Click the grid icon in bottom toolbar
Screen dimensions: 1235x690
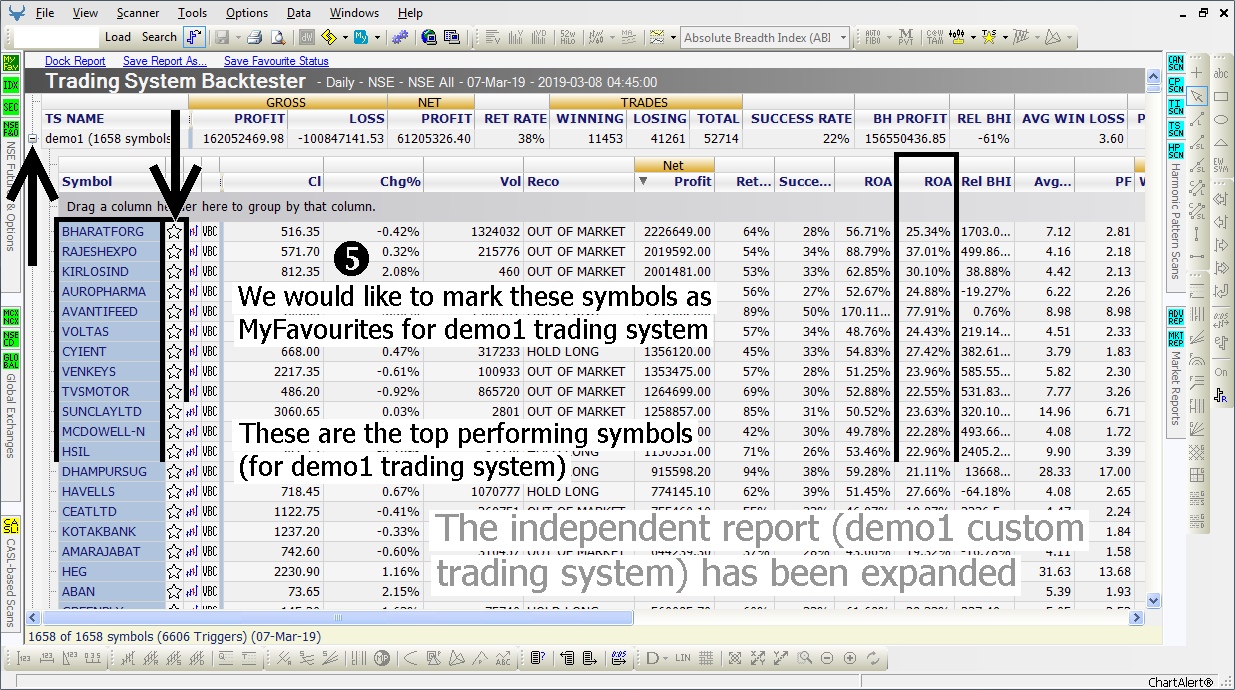706,658
